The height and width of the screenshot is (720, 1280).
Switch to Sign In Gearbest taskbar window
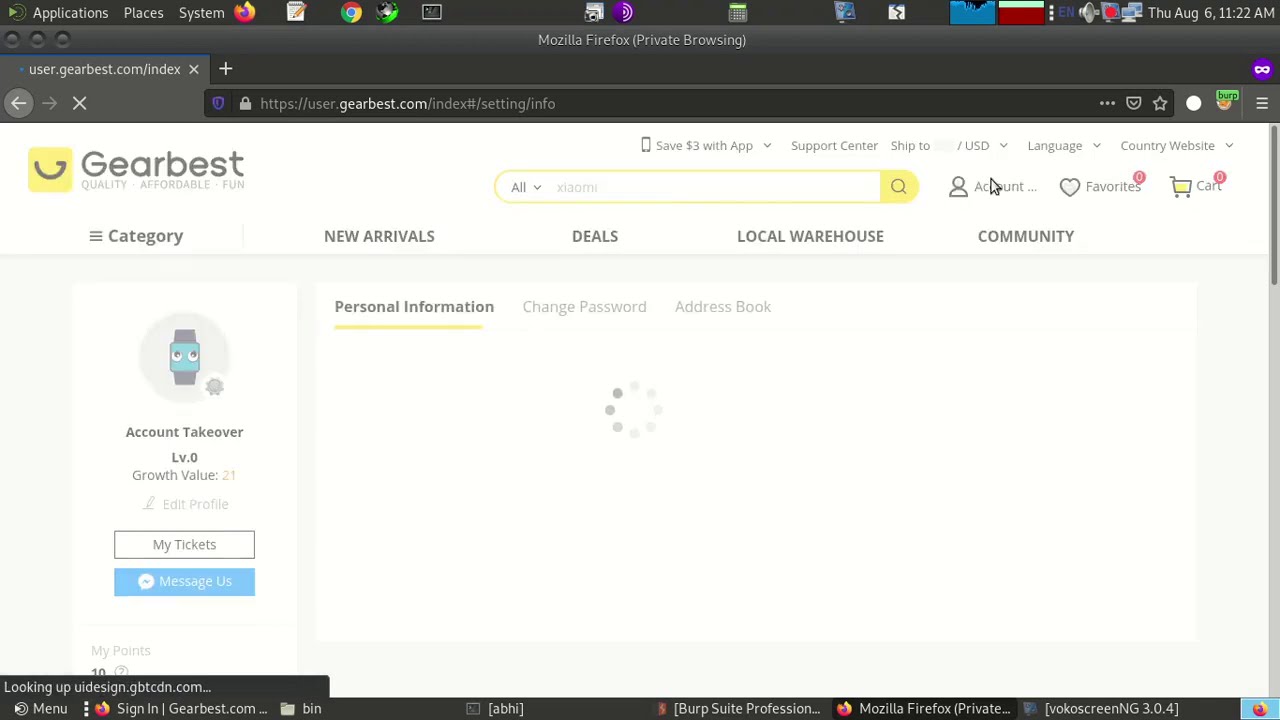click(180, 708)
